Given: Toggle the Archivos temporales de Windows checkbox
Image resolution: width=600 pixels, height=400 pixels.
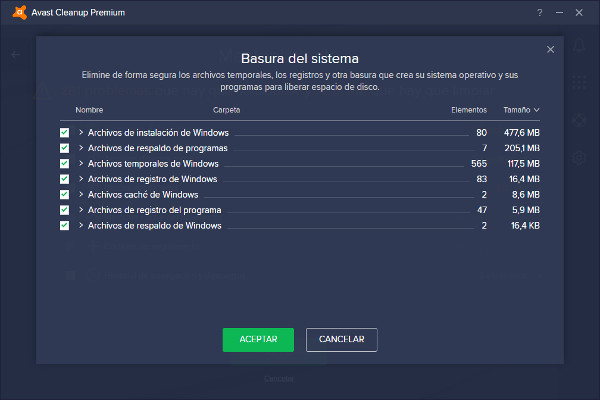Looking at the screenshot, I should [x=65, y=163].
